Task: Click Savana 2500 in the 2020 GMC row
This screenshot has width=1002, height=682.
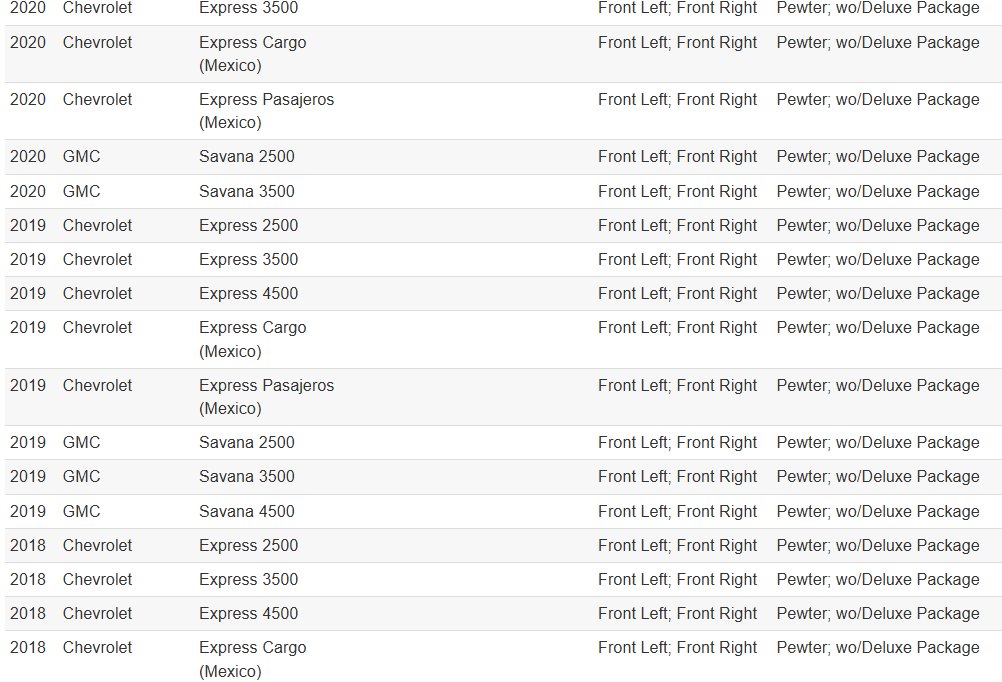Action: tap(246, 157)
